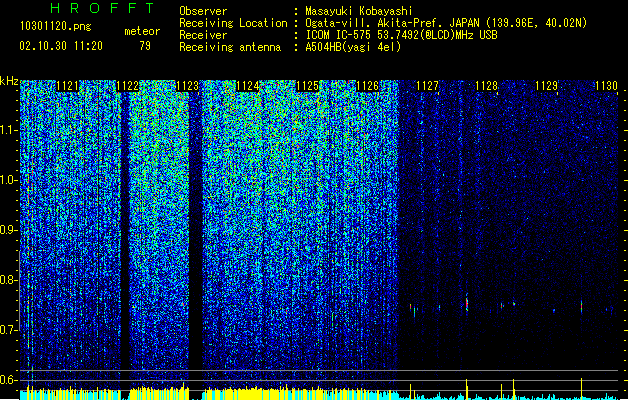Click the 1125 time marker
Image resolution: width=629 pixels, height=400 pixels.
(307, 86)
